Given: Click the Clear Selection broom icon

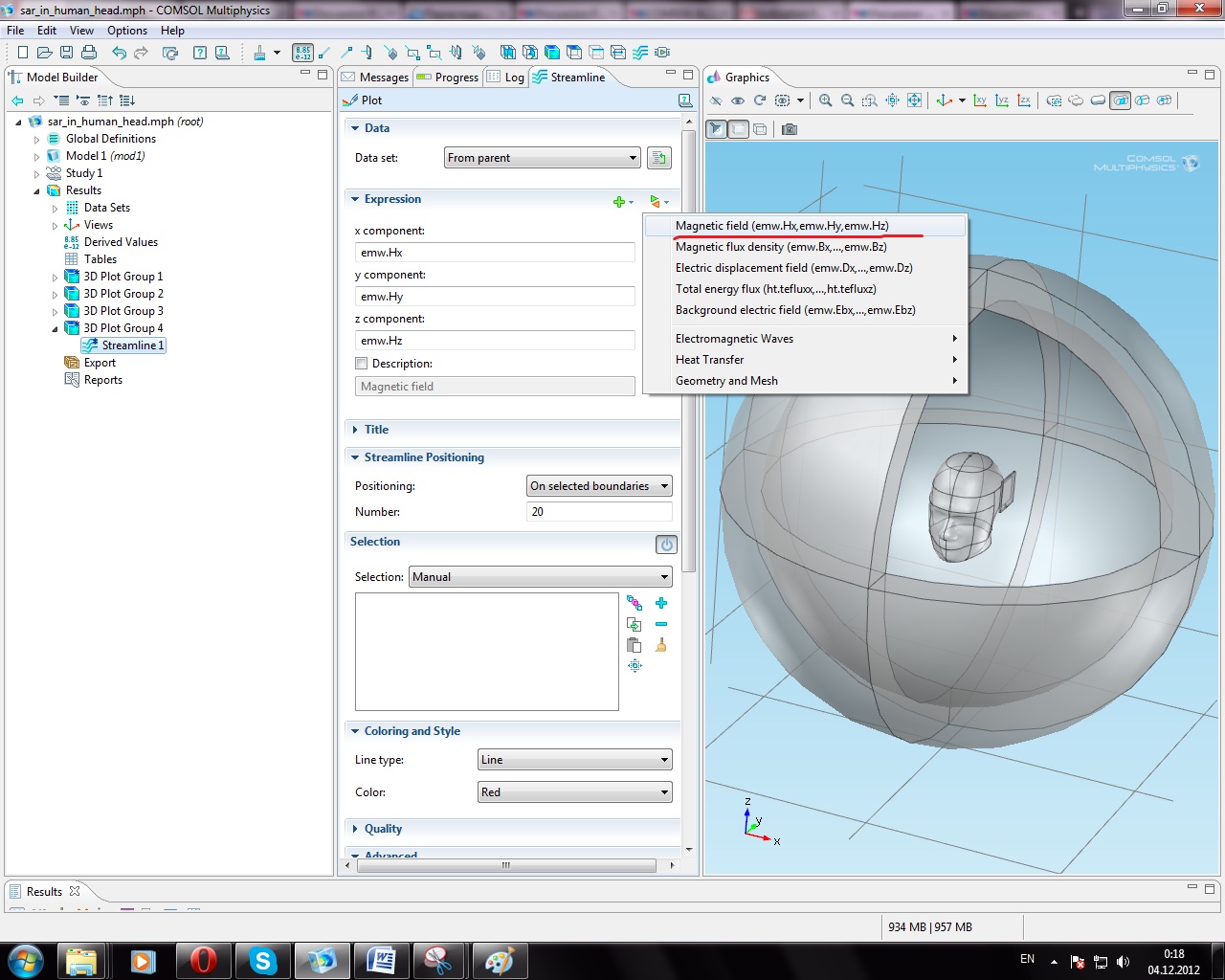Looking at the screenshot, I should [x=661, y=645].
